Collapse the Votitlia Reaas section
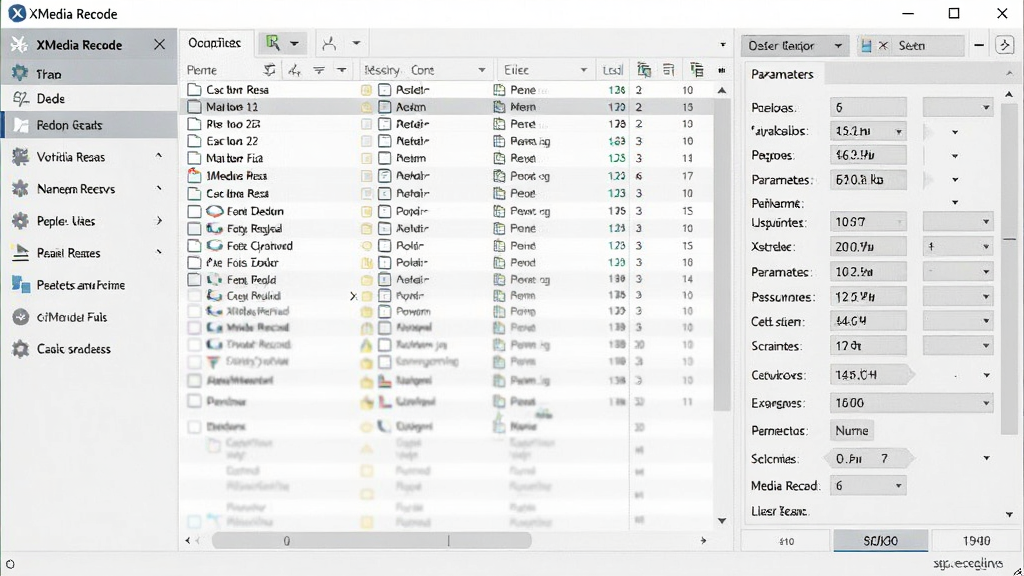 point(159,155)
